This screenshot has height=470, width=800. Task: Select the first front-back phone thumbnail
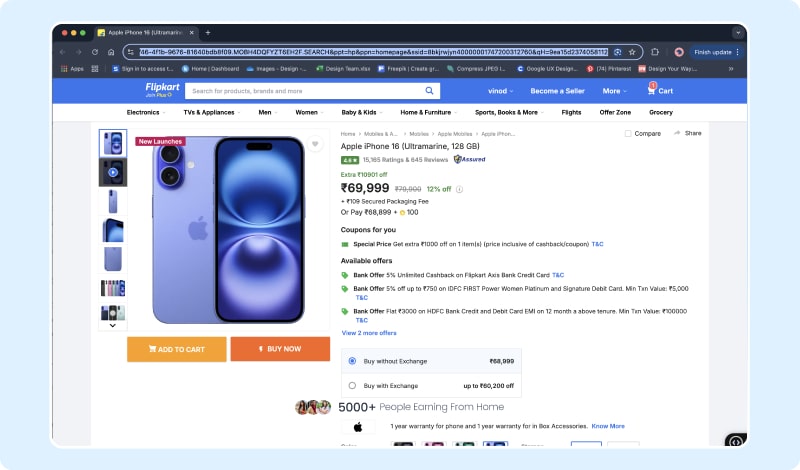point(113,143)
